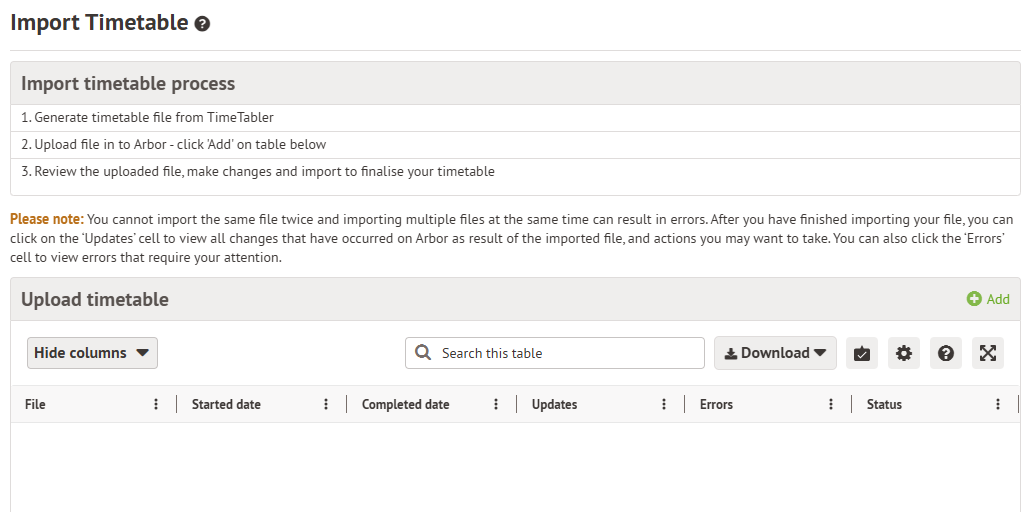
Task: Click the green Add button
Action: 988,299
